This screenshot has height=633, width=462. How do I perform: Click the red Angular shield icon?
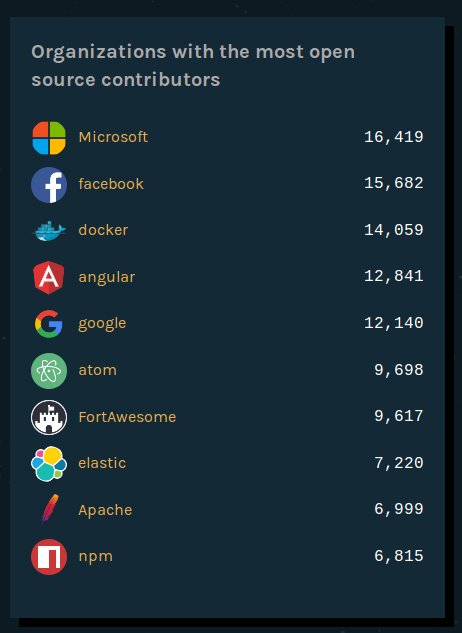(x=49, y=277)
